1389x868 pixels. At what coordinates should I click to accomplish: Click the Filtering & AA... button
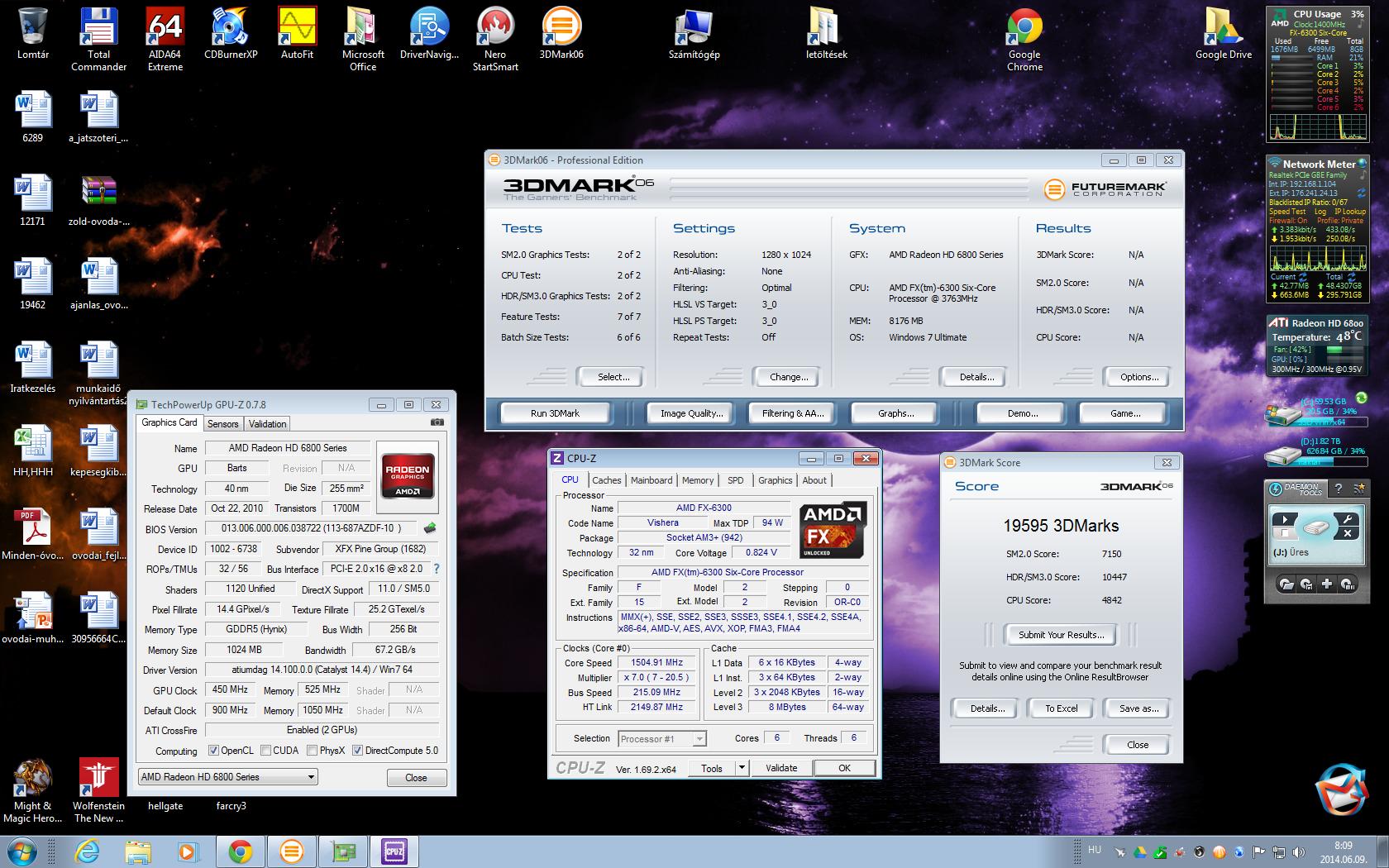pos(793,413)
